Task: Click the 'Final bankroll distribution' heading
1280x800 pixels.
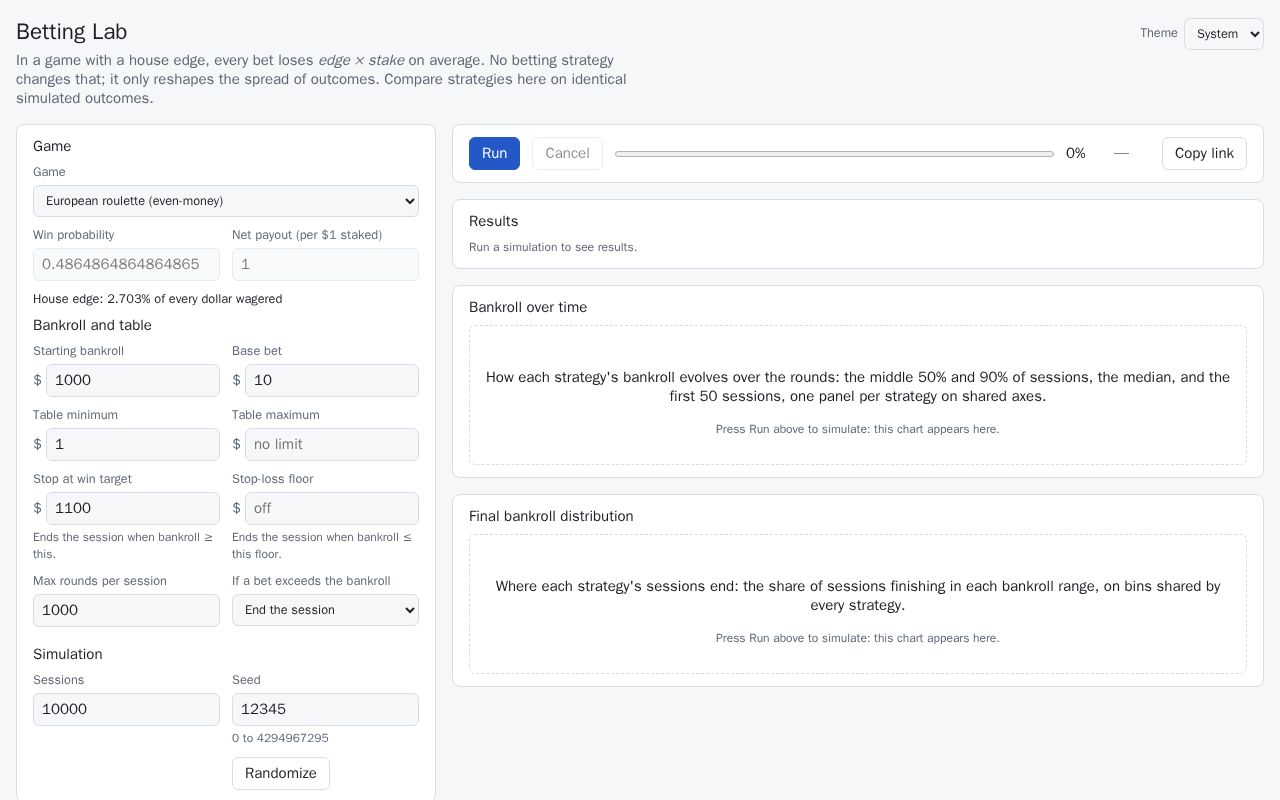Action: tap(551, 516)
